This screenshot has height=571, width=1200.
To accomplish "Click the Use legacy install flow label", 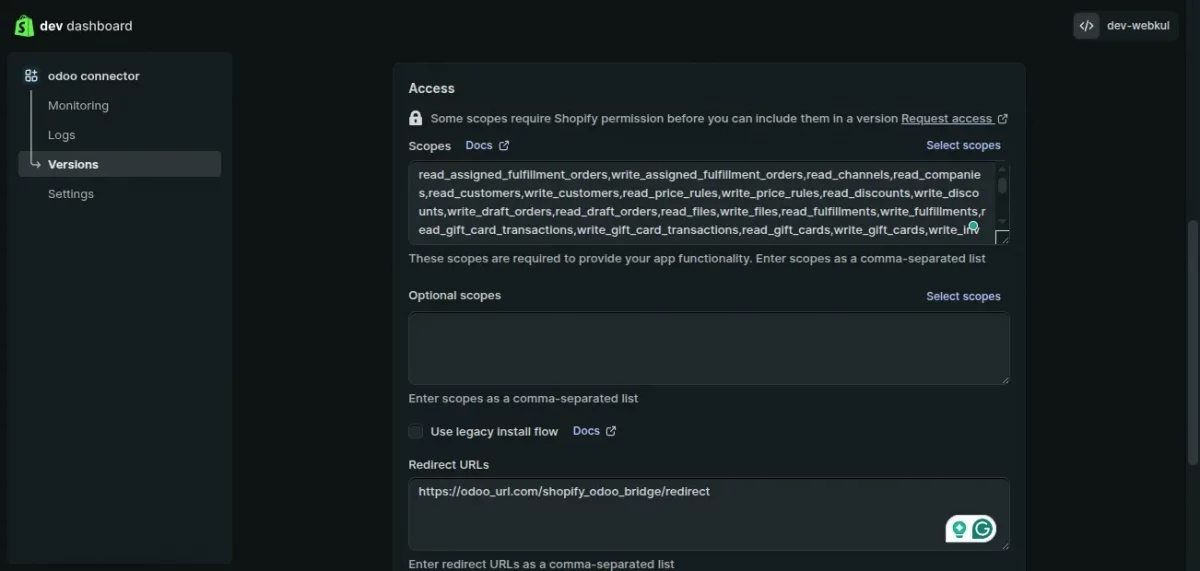I will coord(494,432).
